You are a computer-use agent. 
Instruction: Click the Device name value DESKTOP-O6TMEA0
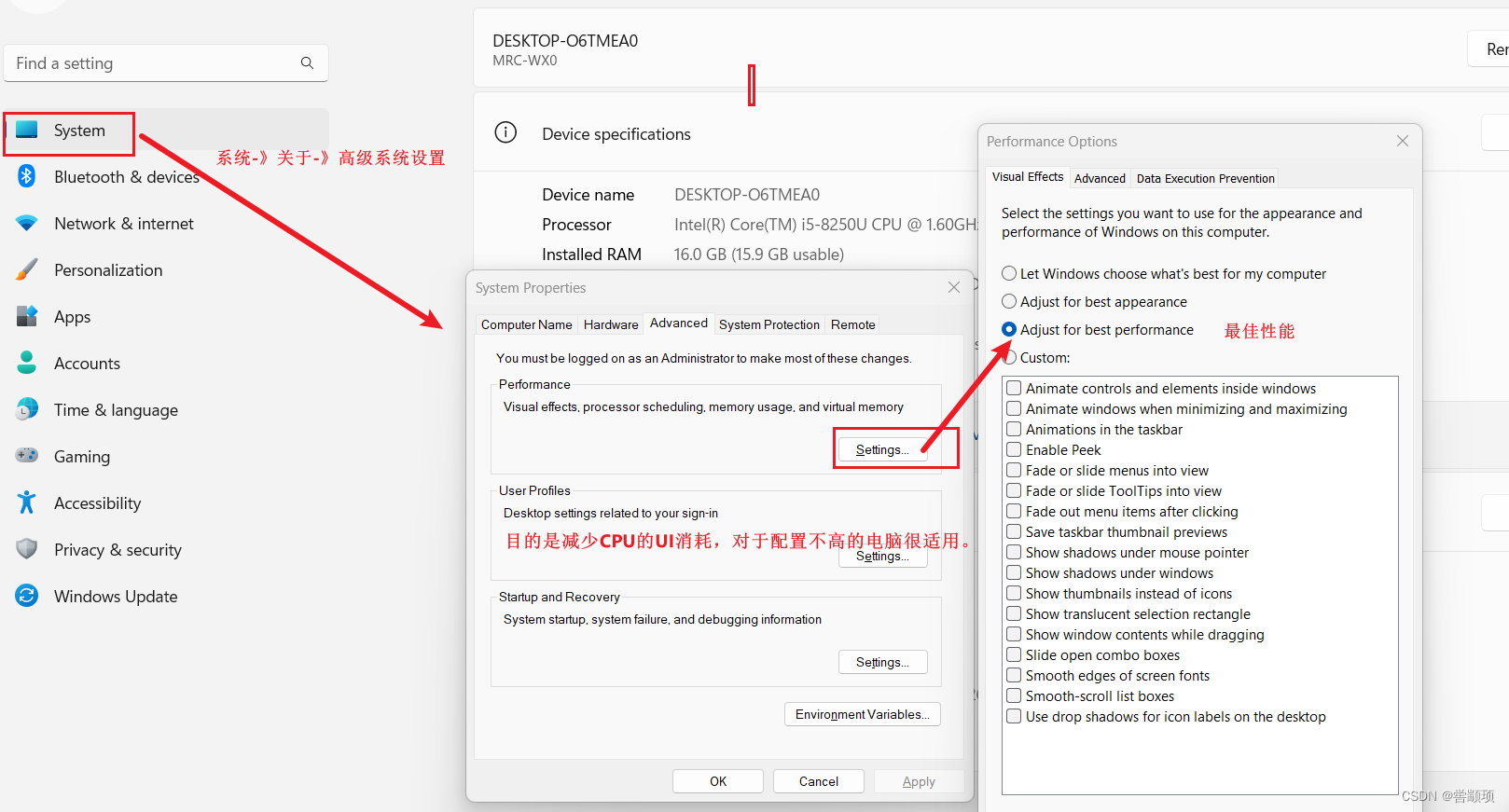point(747,195)
